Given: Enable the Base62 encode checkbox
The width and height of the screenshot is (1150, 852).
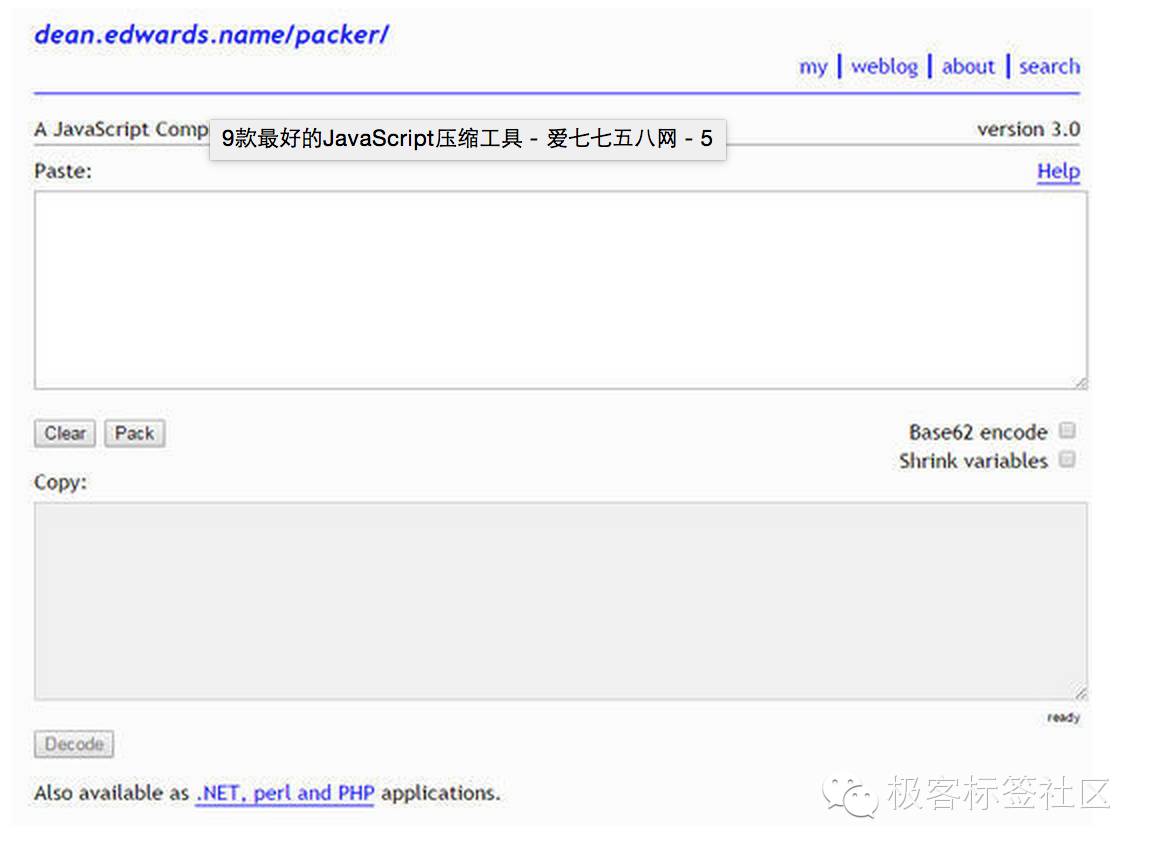Looking at the screenshot, I should 1067,430.
